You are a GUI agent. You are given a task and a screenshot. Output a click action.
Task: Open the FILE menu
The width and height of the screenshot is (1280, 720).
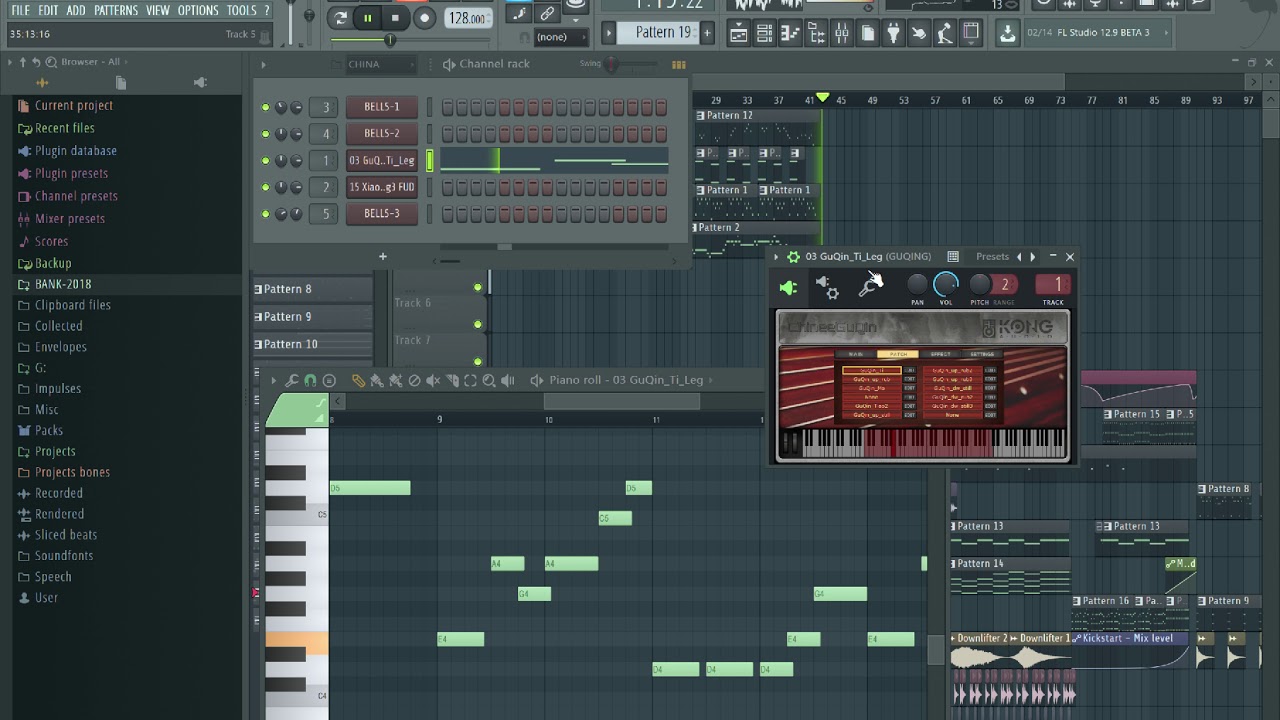click(x=20, y=10)
